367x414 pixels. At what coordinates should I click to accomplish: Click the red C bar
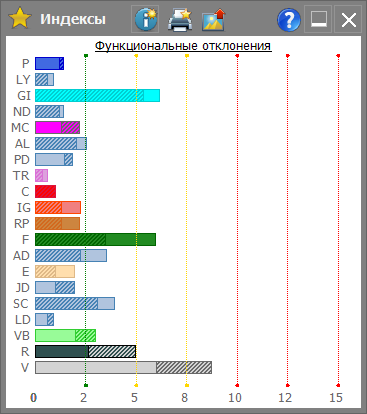(x=45, y=191)
